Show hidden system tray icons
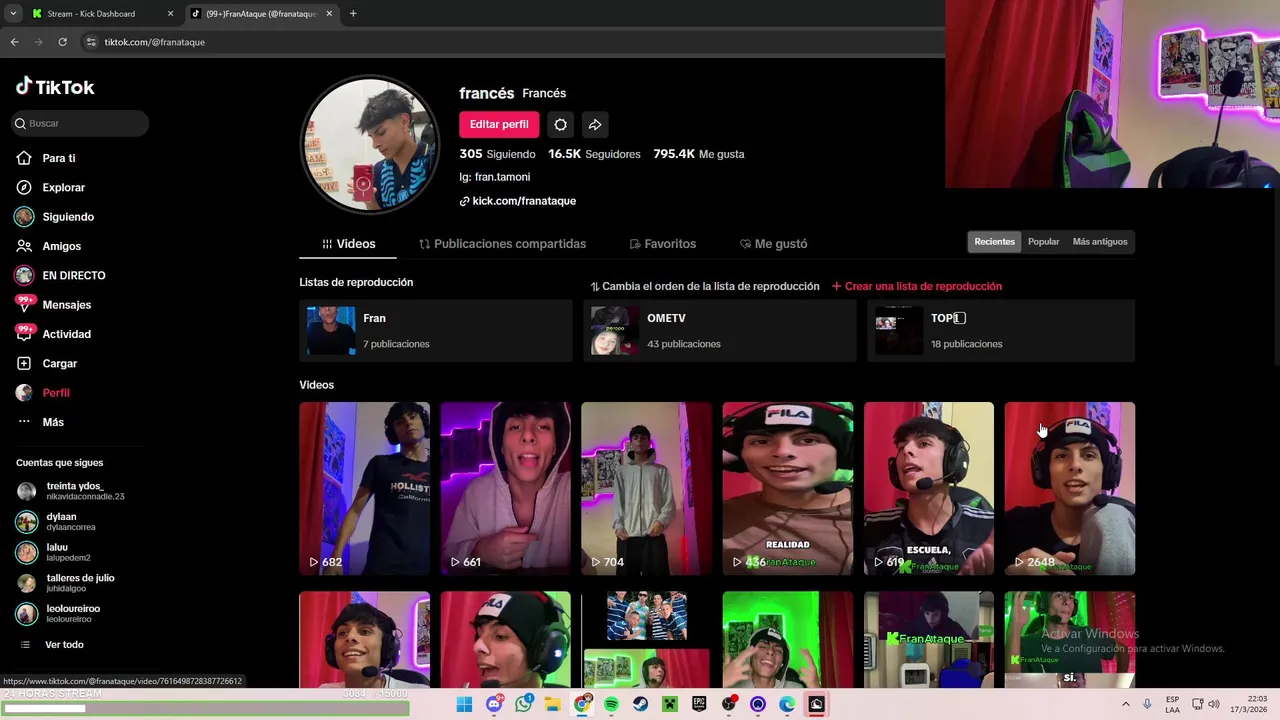 [1125, 705]
